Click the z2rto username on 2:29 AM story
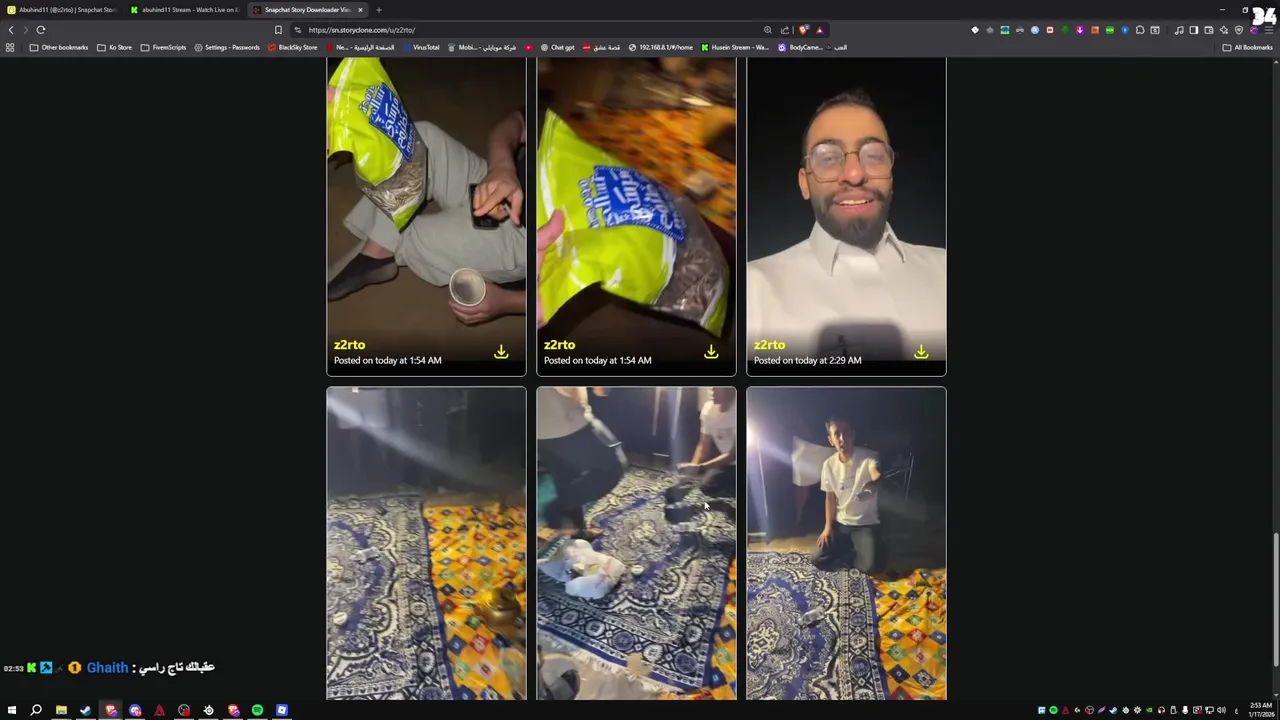The image size is (1280, 720). (769, 345)
